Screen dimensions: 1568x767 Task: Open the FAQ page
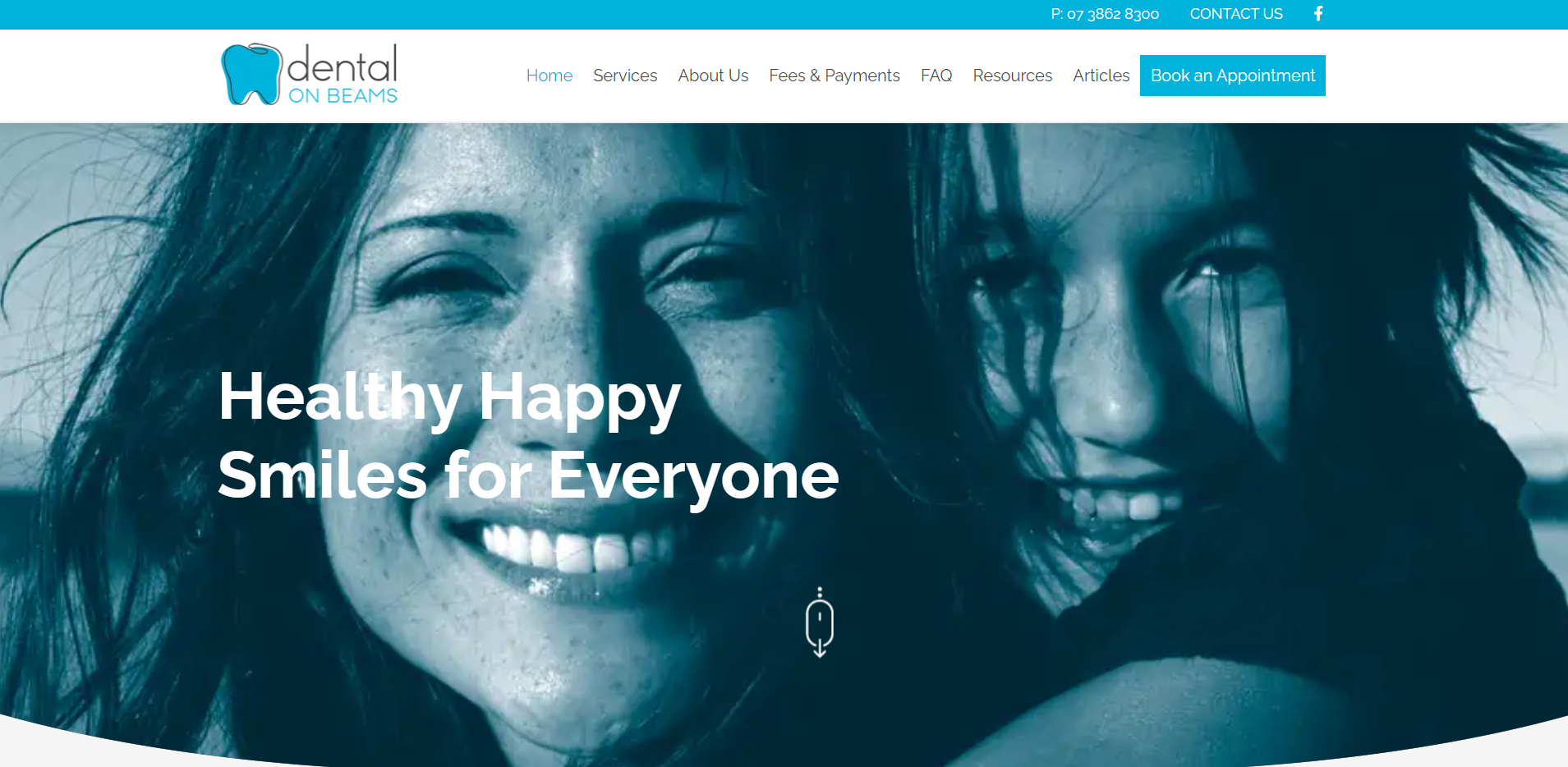tap(936, 76)
